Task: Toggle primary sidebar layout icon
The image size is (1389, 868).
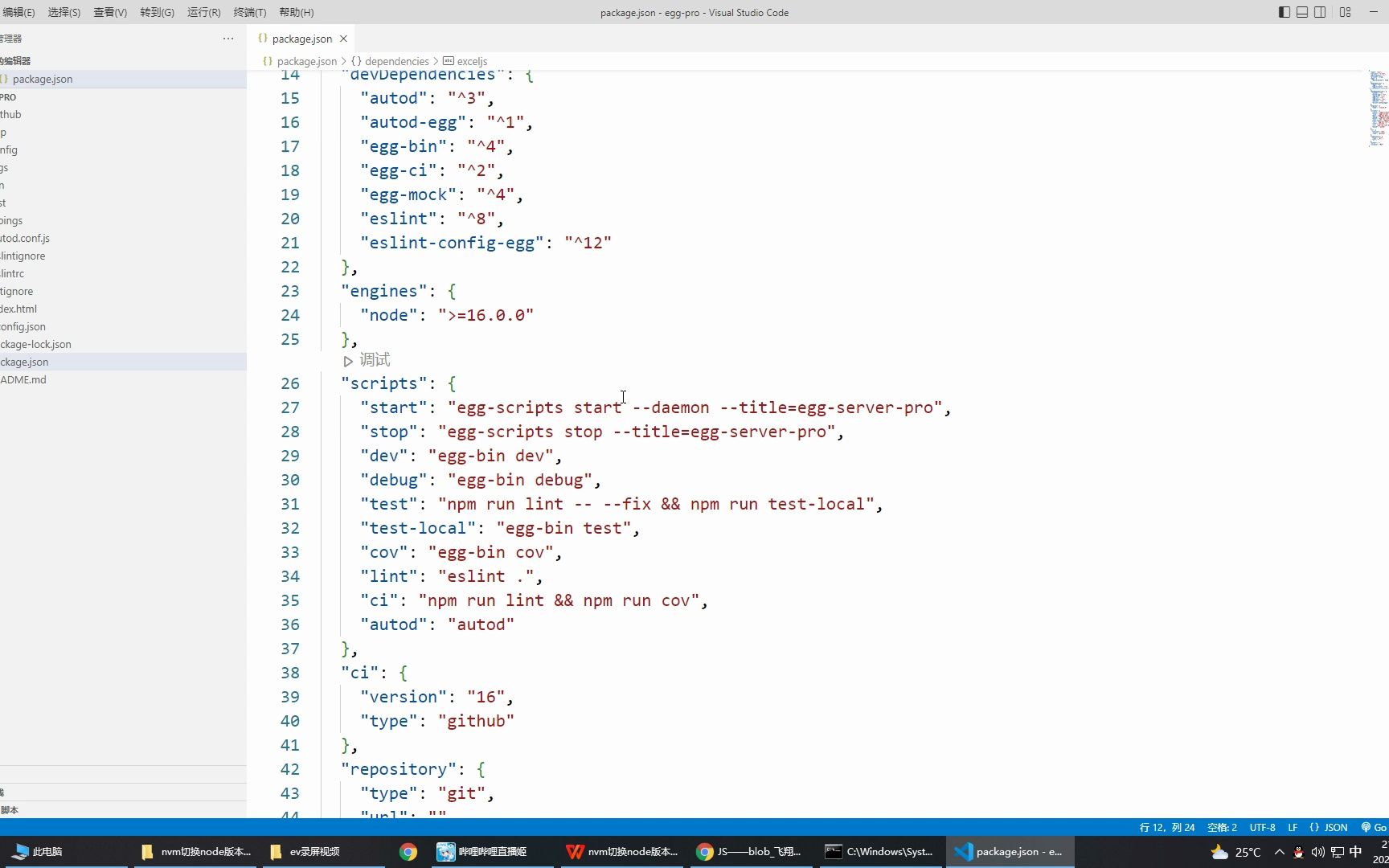Action: coord(1285,12)
